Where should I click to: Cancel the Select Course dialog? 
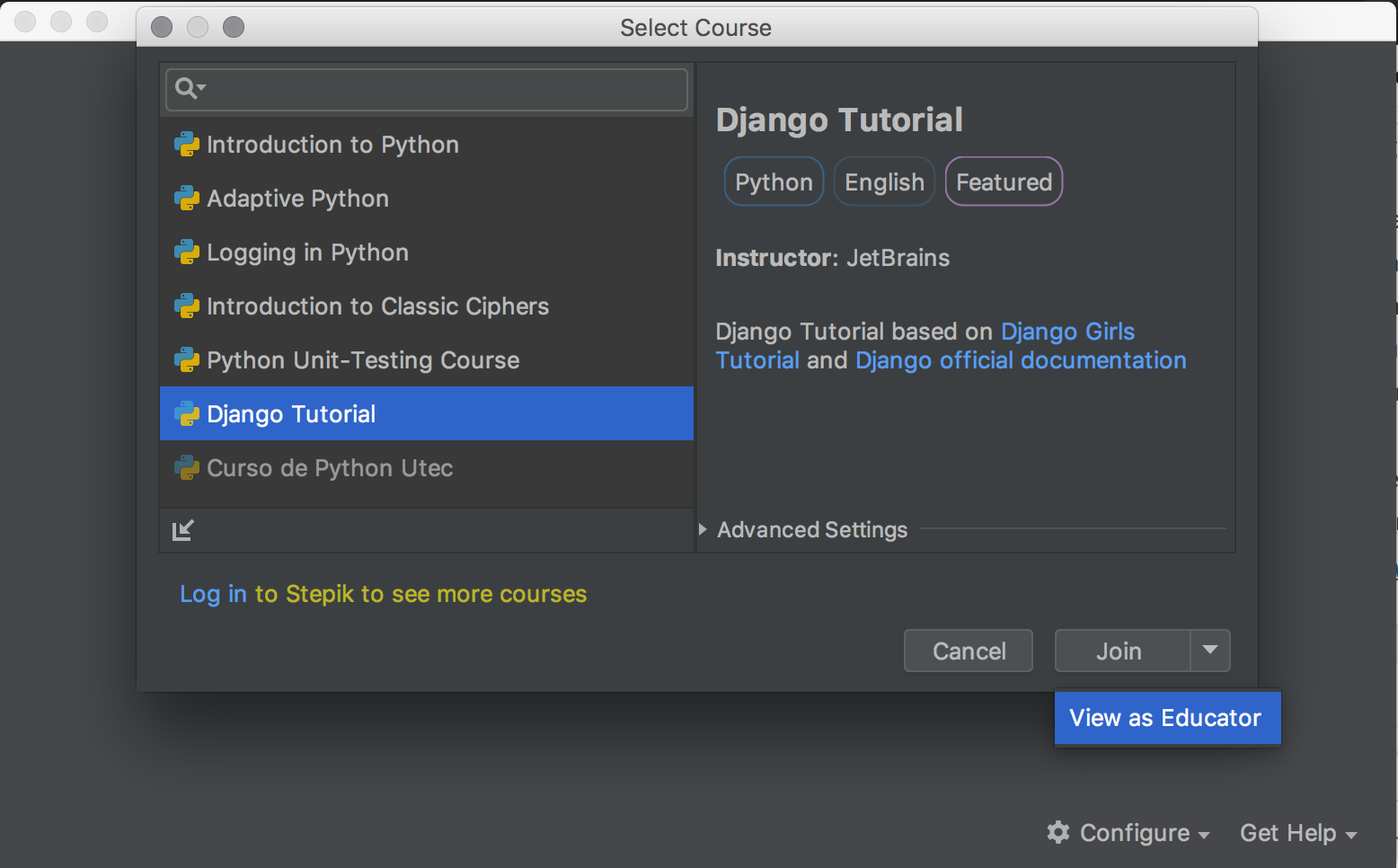(969, 651)
